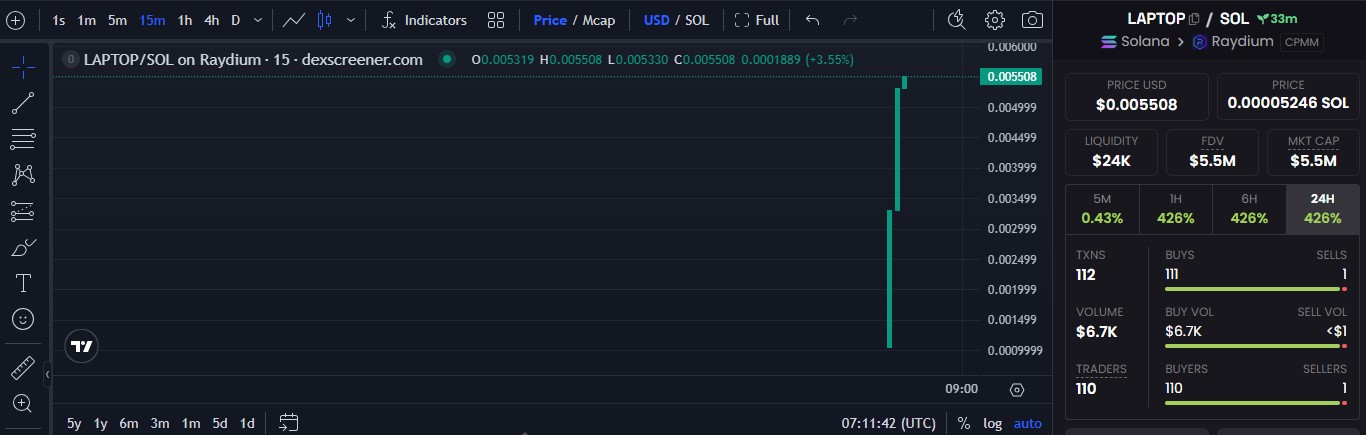The width and height of the screenshot is (1366, 435).
Task: Take a chart snapshot with camera icon
Action: (x=1033, y=20)
